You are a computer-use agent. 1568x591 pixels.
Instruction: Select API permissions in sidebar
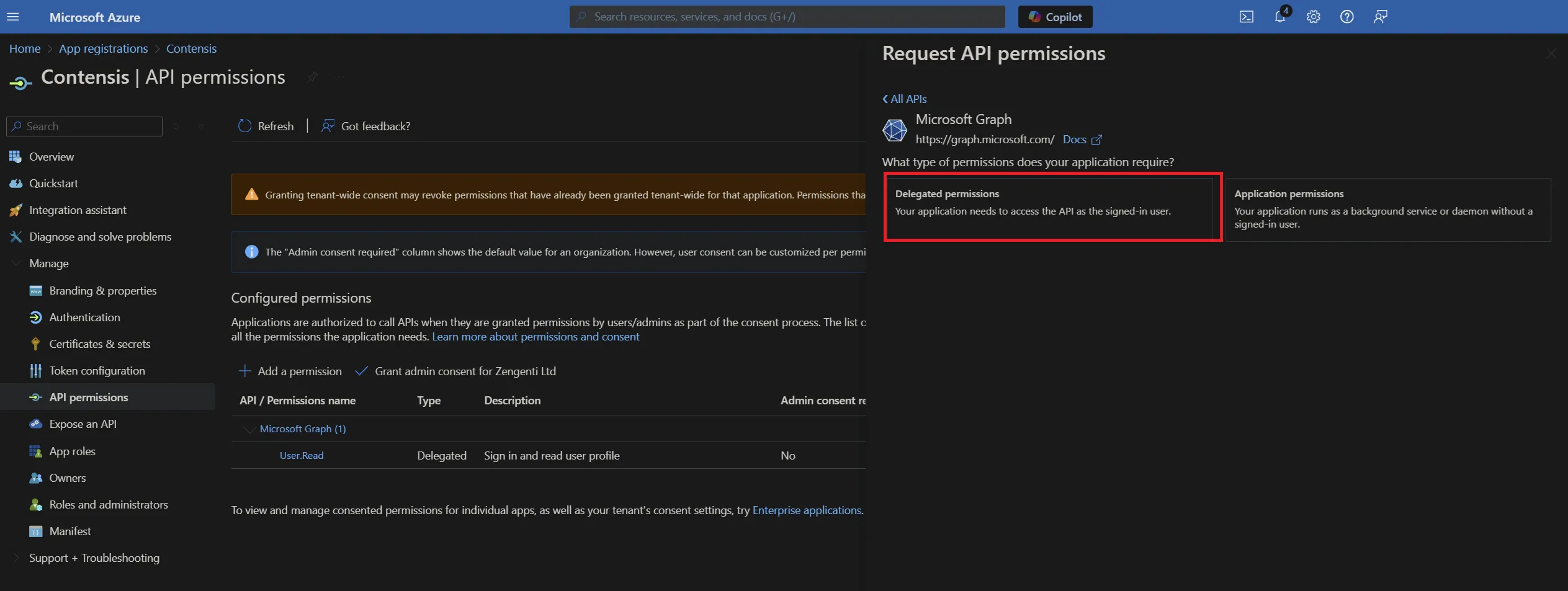coord(88,397)
